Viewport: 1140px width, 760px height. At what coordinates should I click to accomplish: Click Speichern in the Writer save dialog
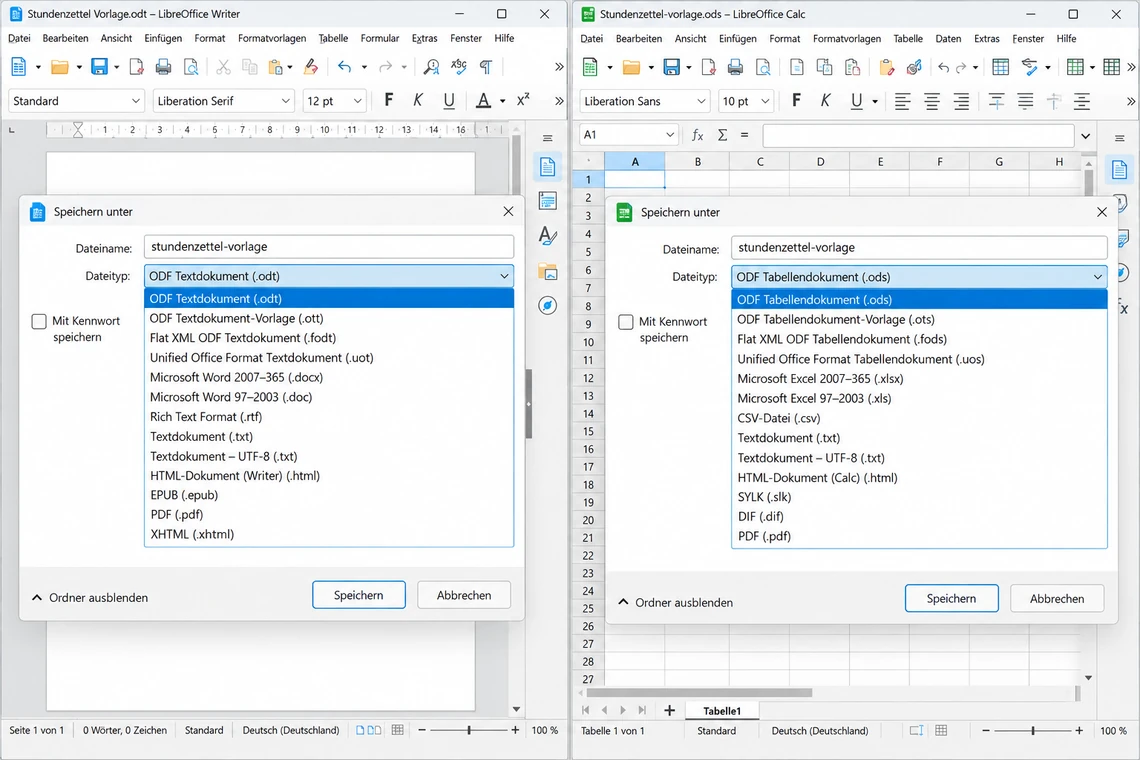(x=358, y=595)
